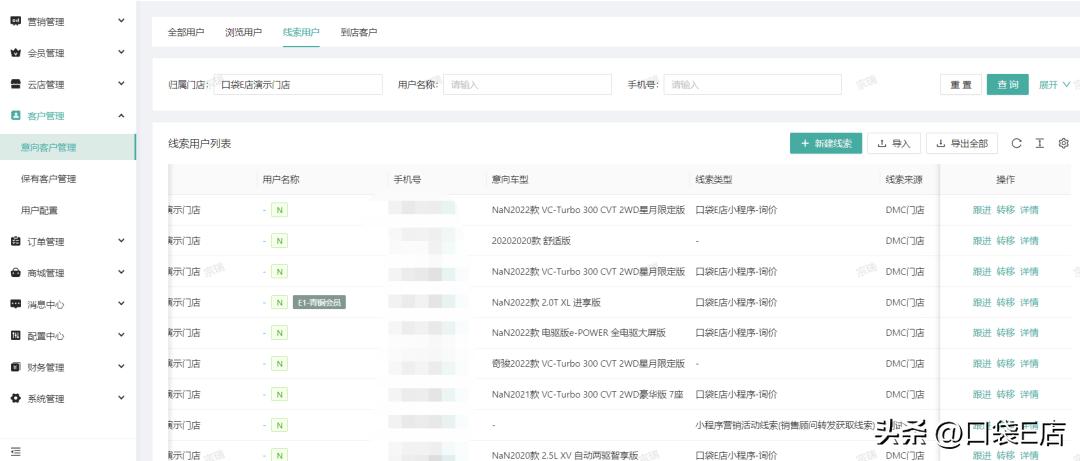Viewport: 1080px width, 461px height.
Task: Focus the 用户名称 input field
Action: 527,85
